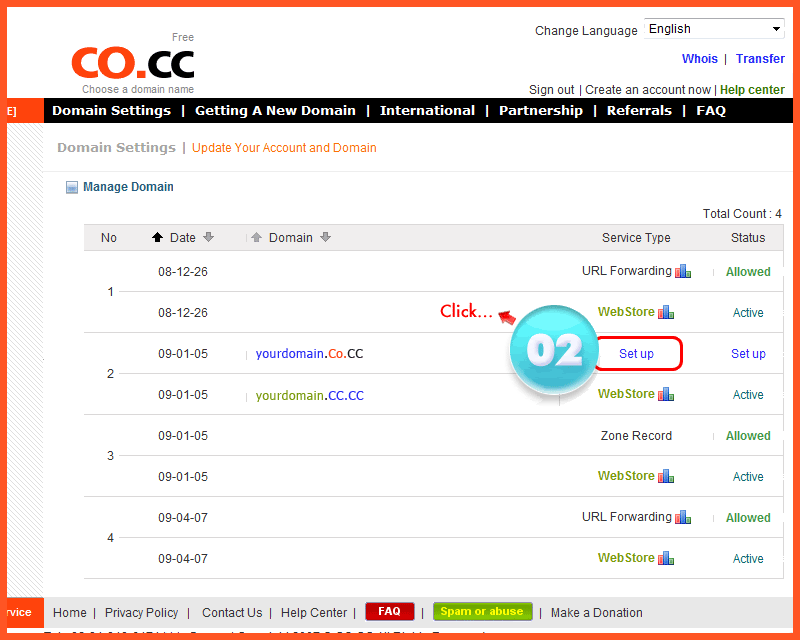This screenshot has height=640, width=800.
Task: Click Create an account now link
Action: tap(648, 90)
